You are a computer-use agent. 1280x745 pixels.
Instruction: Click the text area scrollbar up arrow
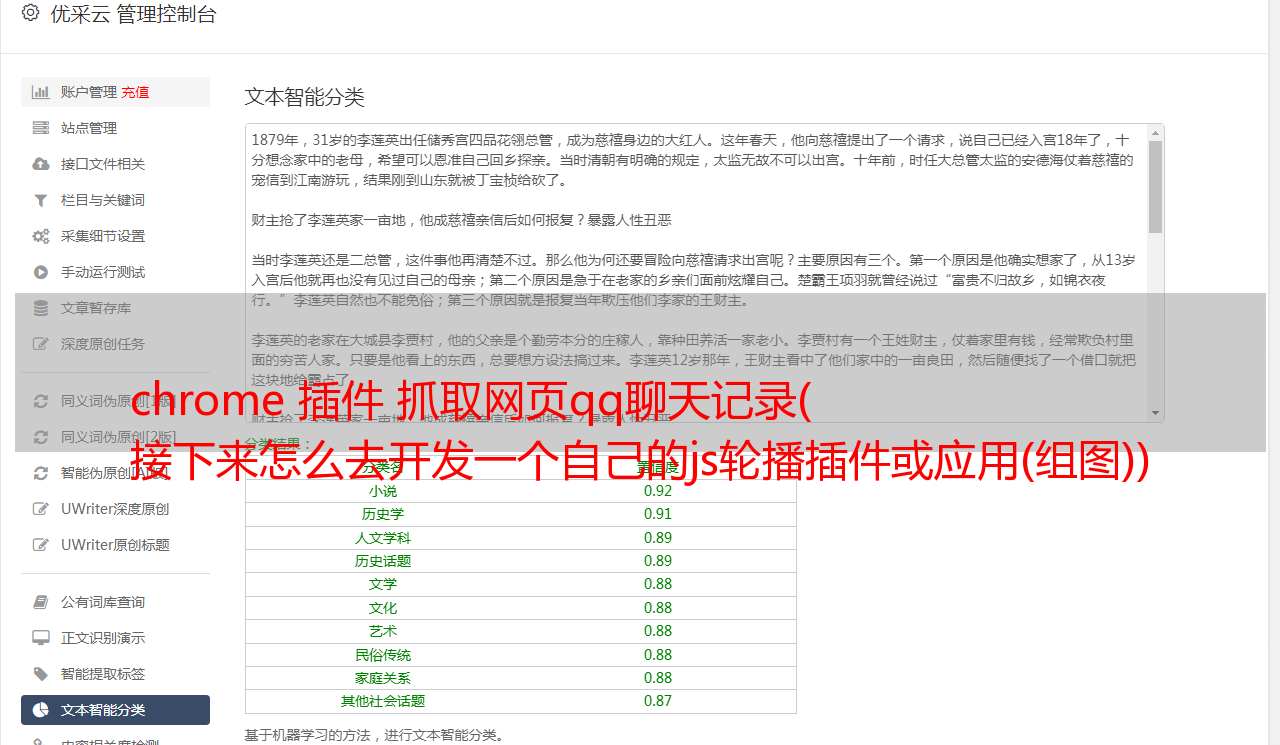1156,133
